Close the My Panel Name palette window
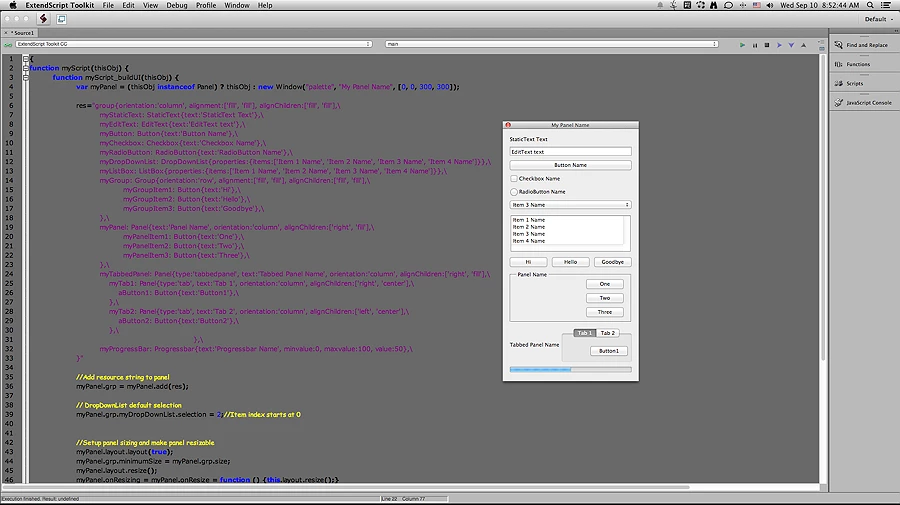This screenshot has width=900, height=505. (508, 125)
